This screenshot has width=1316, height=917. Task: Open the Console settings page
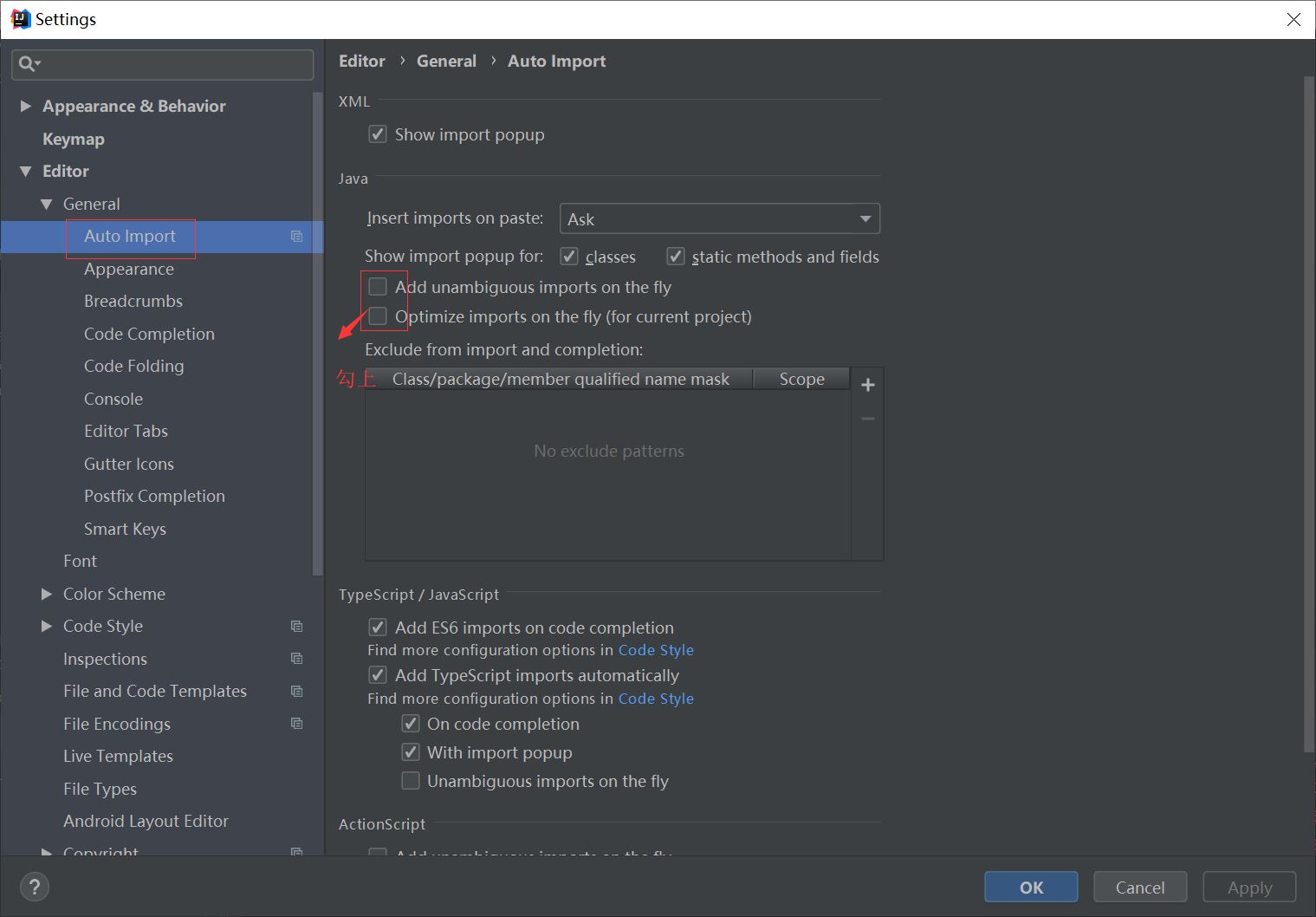113,399
